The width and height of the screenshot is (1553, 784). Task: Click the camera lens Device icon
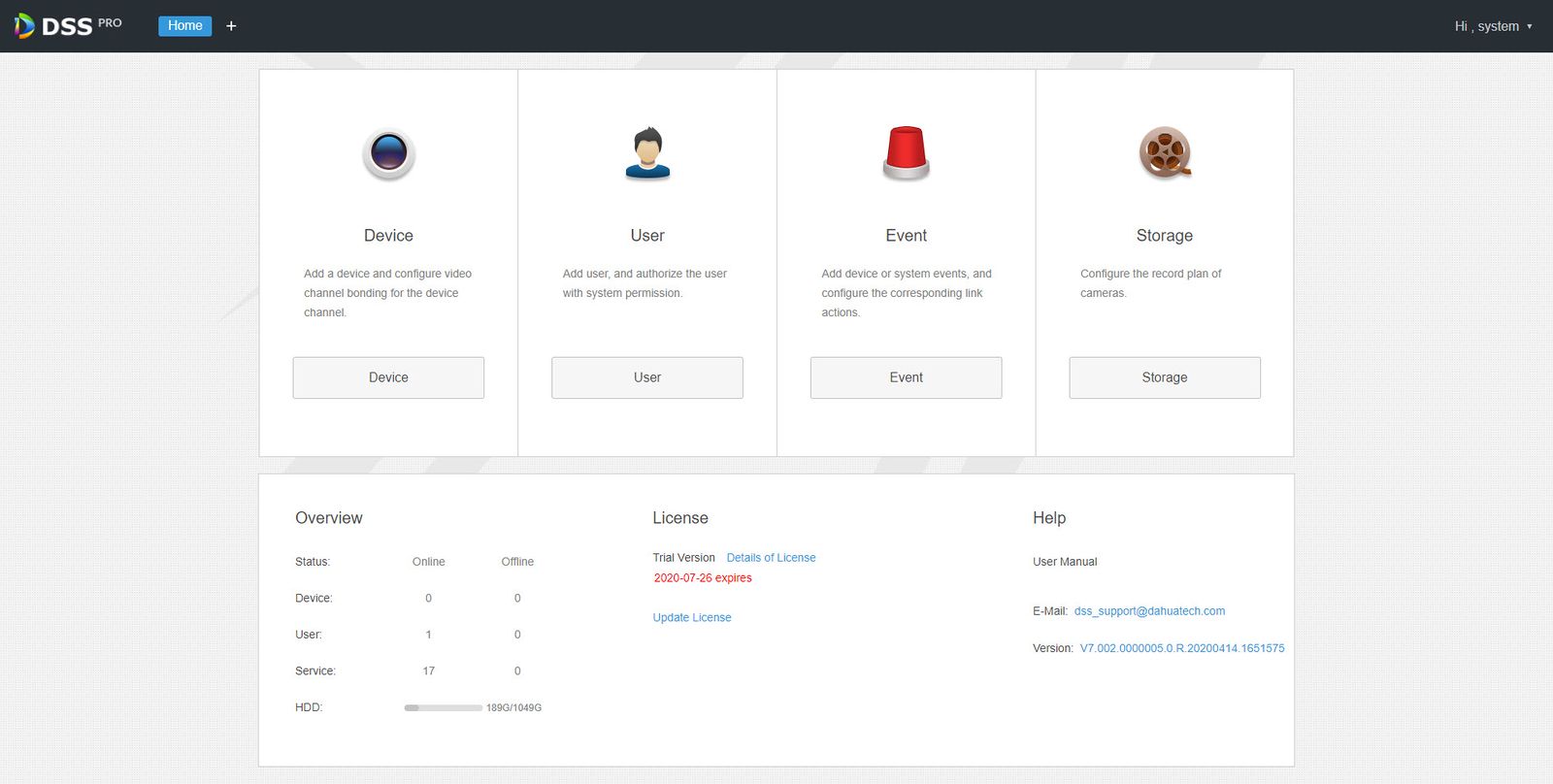click(388, 153)
